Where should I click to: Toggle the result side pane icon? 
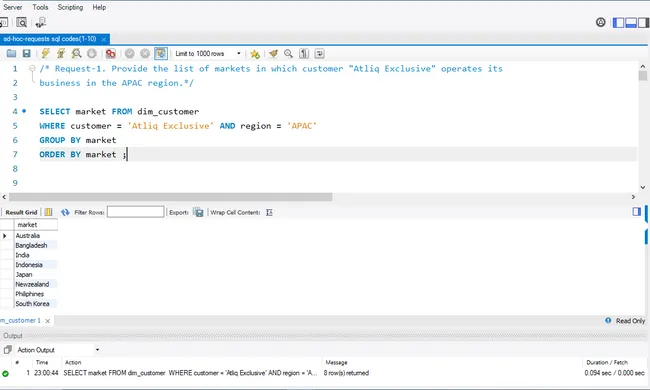coord(637,212)
